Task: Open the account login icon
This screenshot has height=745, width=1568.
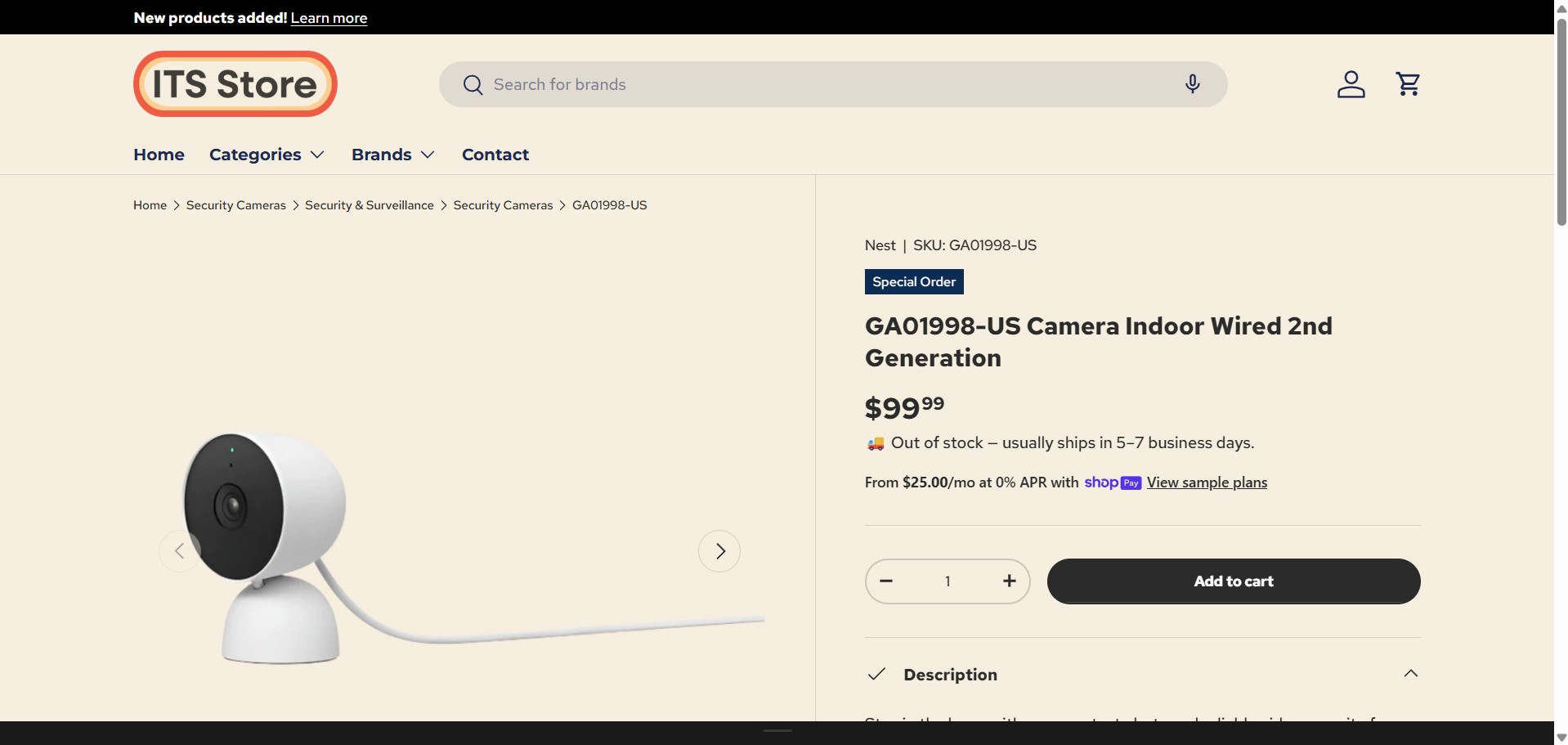Action: [x=1351, y=84]
